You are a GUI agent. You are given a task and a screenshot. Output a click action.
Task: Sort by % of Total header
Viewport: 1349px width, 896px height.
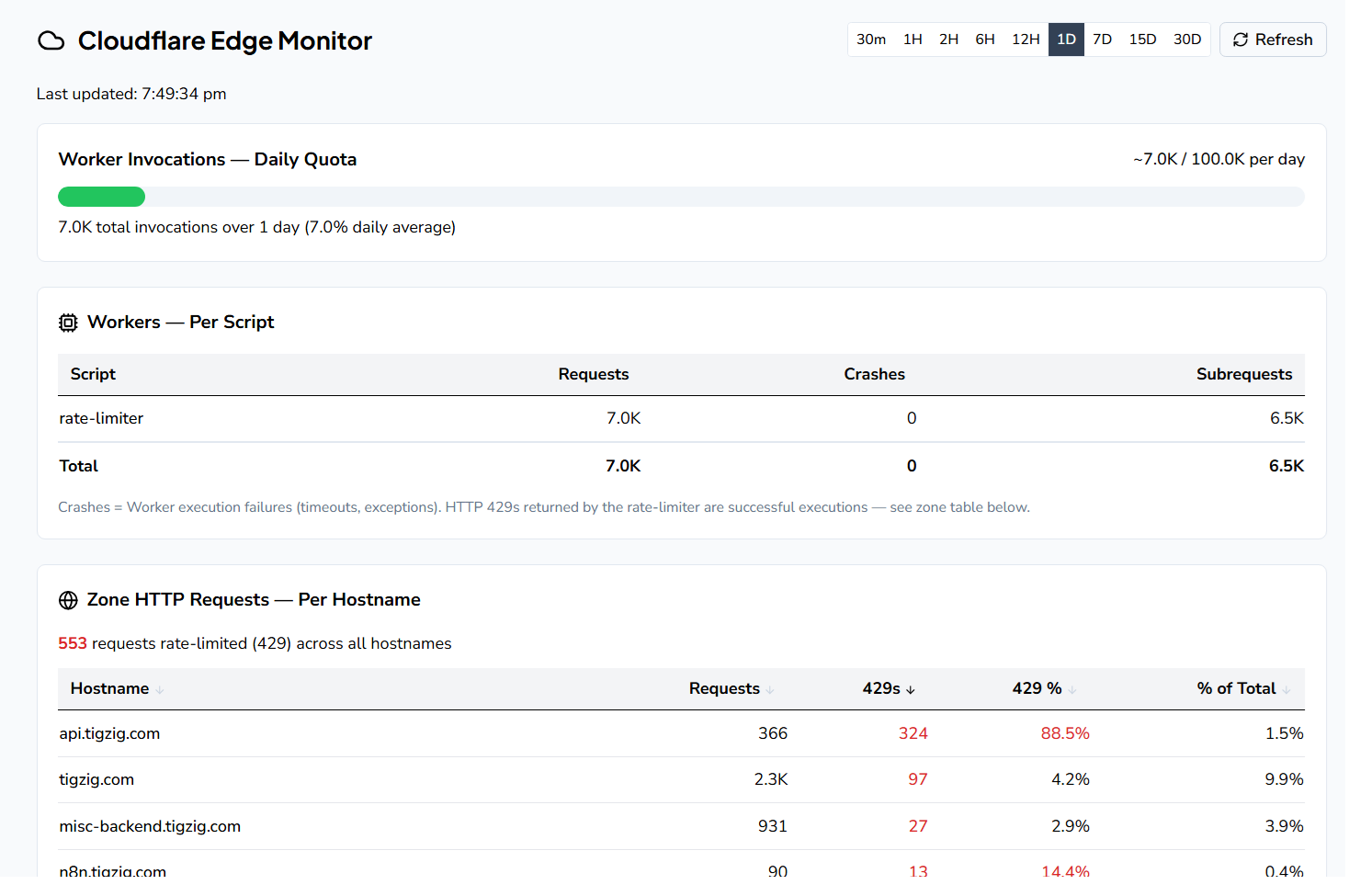[1236, 689]
